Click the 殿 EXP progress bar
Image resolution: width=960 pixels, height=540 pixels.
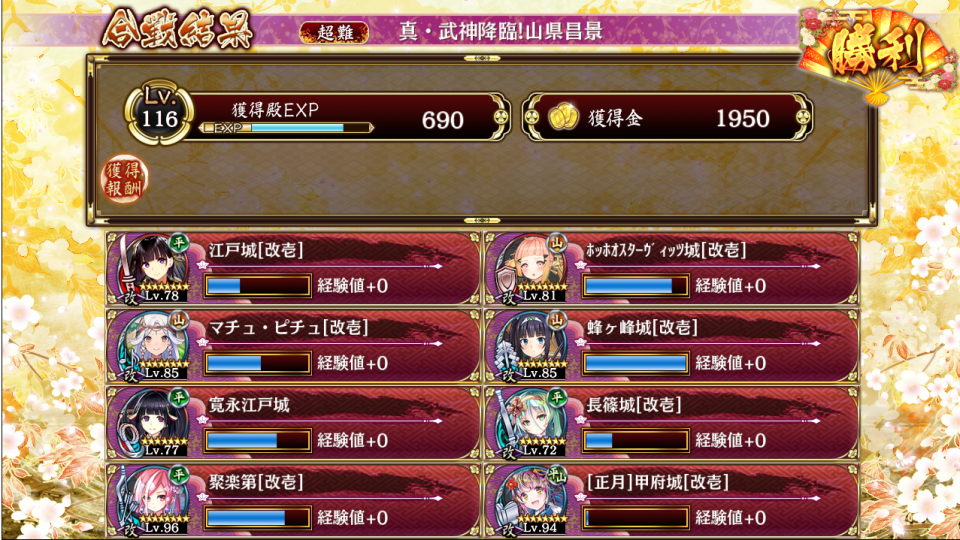tap(287, 128)
